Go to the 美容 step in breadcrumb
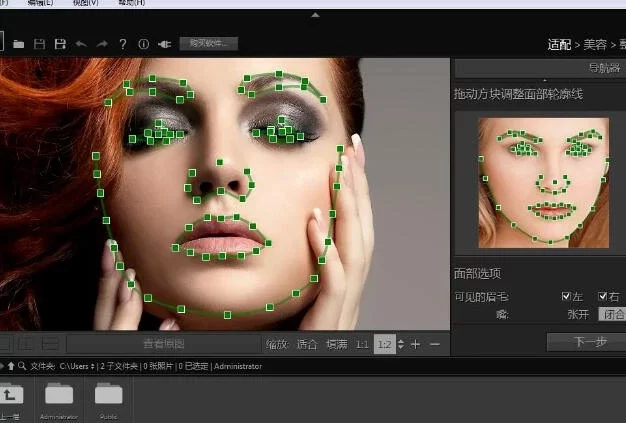 tap(595, 45)
